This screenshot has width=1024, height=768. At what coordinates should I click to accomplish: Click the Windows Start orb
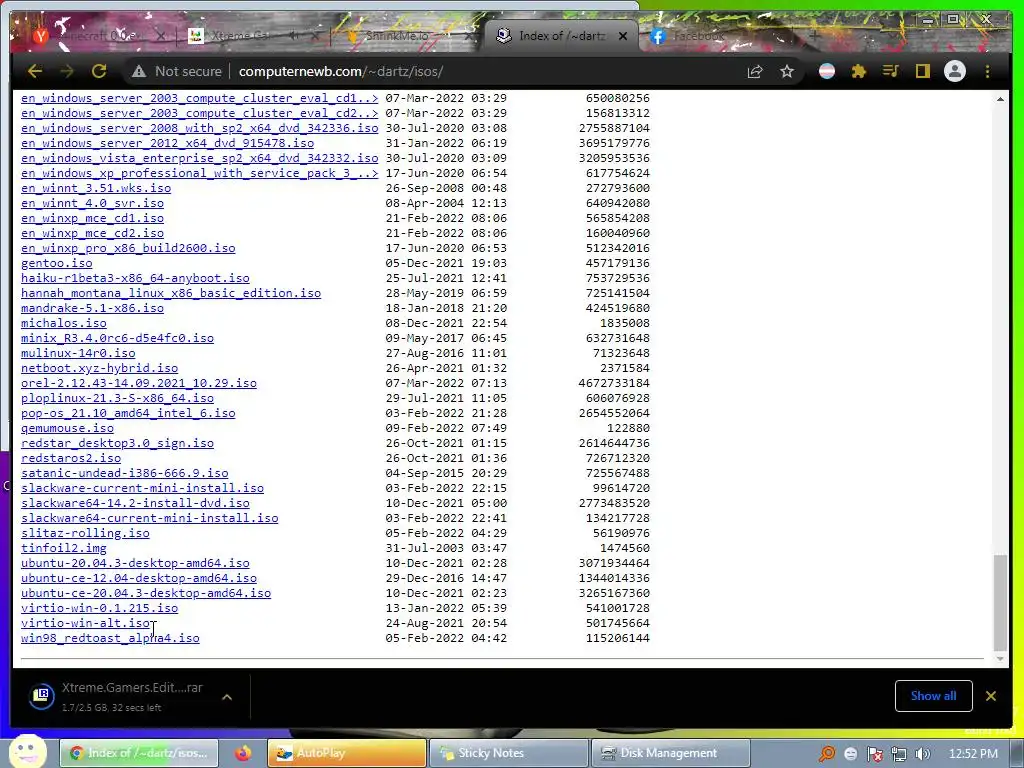[x=27, y=751]
